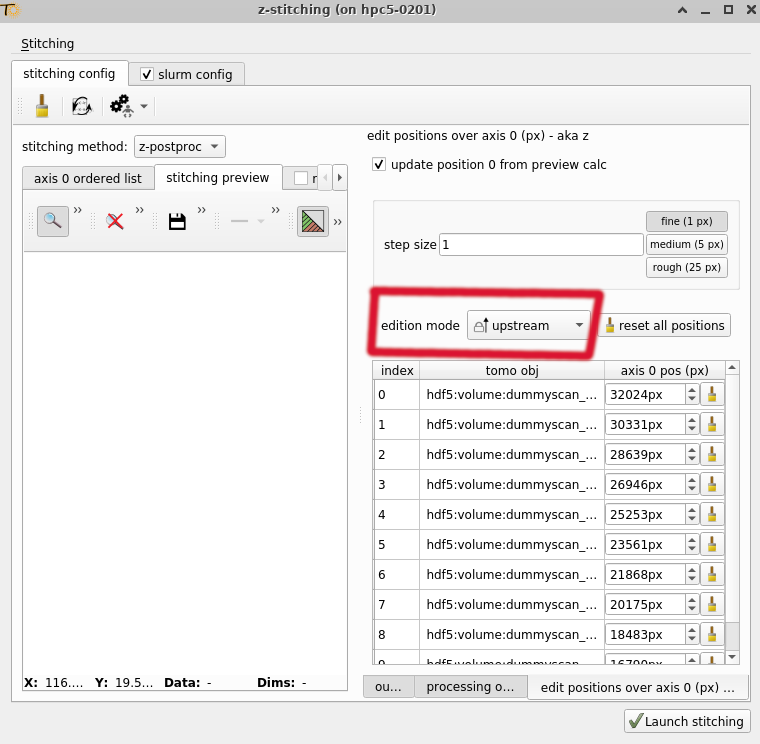The width and height of the screenshot is (760, 744).
Task: Open the dropdown arrow next to gears icon
Action: [x=144, y=106]
